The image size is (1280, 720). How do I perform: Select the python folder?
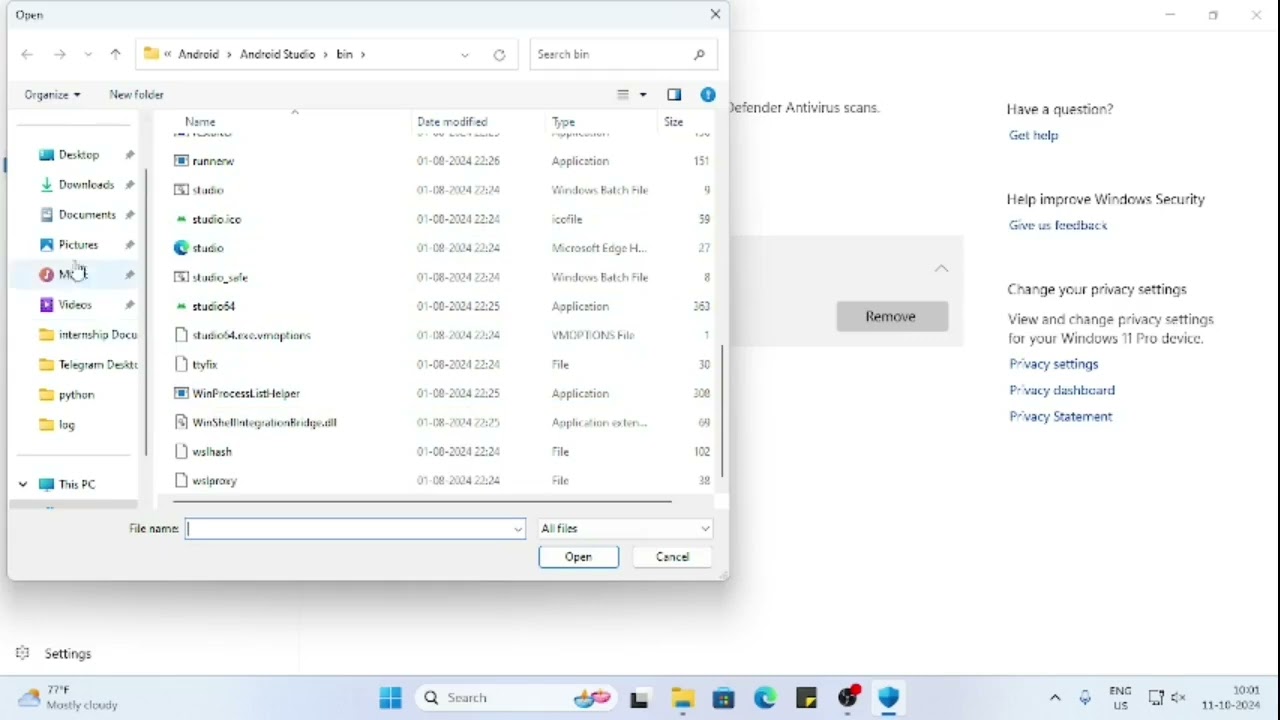tap(76, 395)
